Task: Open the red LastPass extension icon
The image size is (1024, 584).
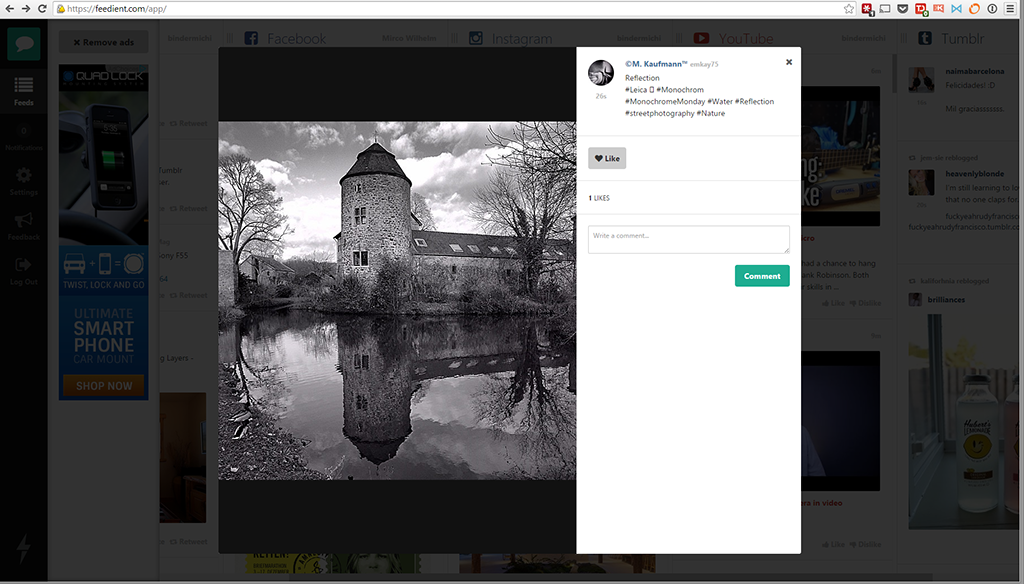Action: point(867,8)
